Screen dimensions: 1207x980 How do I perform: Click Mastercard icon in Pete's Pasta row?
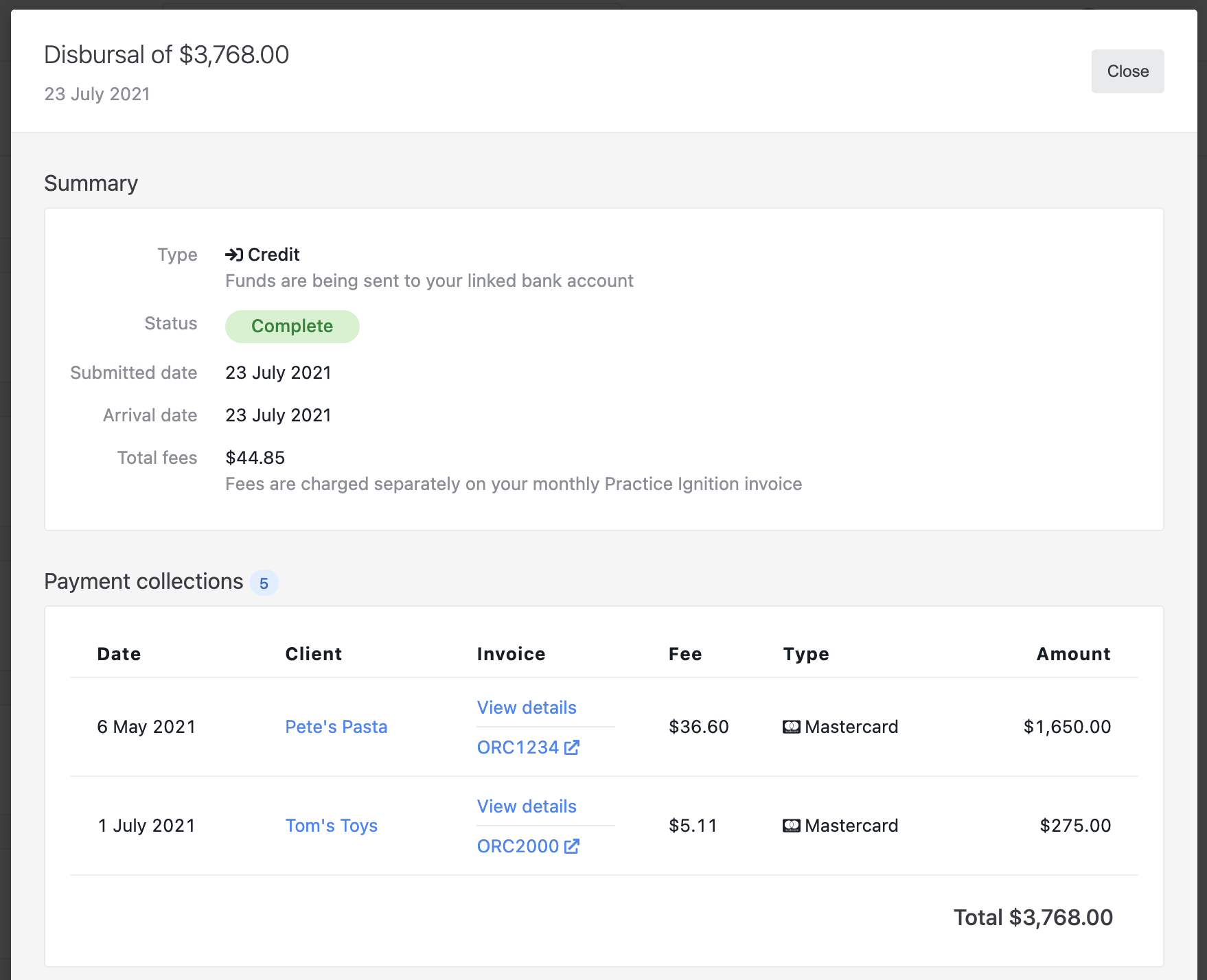click(791, 727)
